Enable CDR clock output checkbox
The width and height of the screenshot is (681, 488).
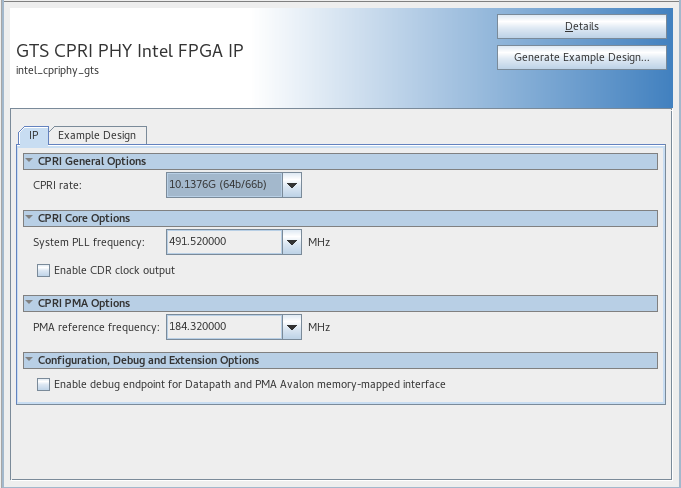click(43, 270)
